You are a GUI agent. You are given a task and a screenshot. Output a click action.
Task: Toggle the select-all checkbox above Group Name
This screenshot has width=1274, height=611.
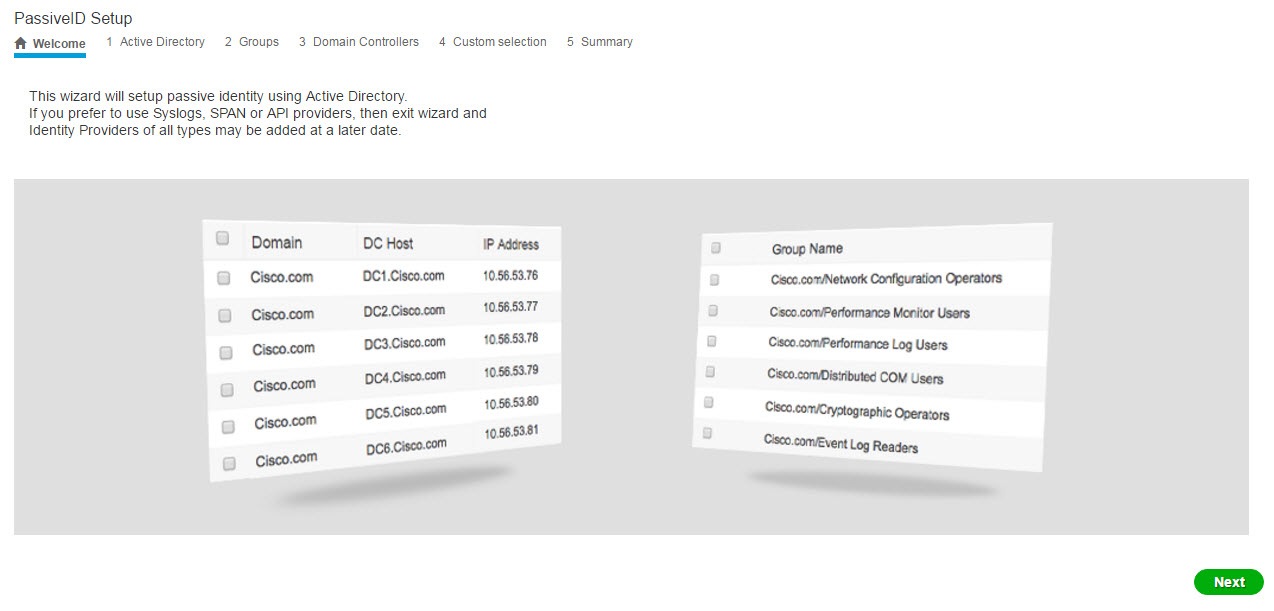point(714,248)
